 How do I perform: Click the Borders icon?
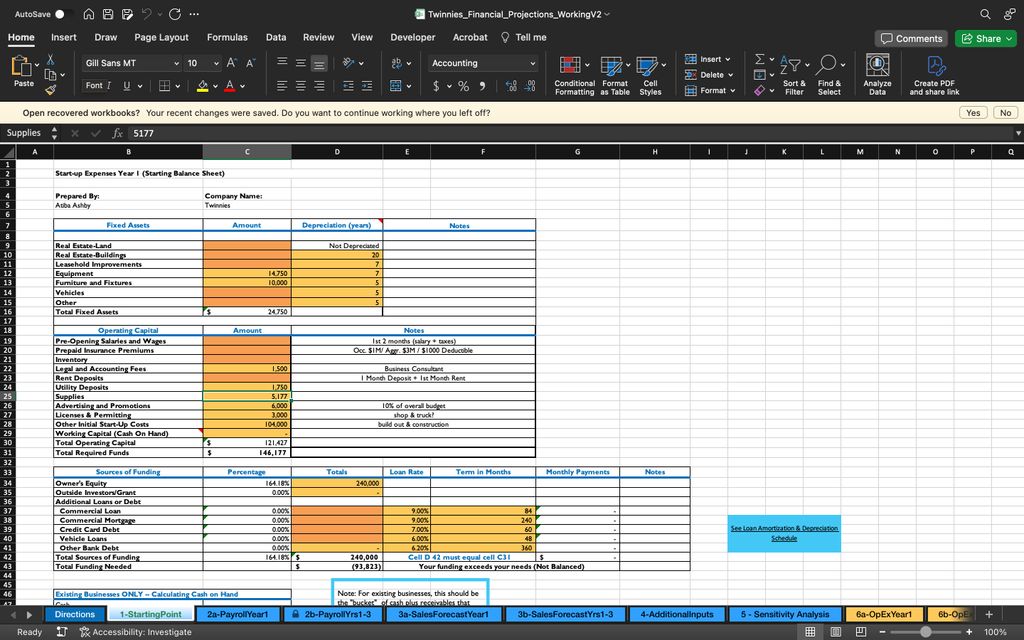[165, 86]
